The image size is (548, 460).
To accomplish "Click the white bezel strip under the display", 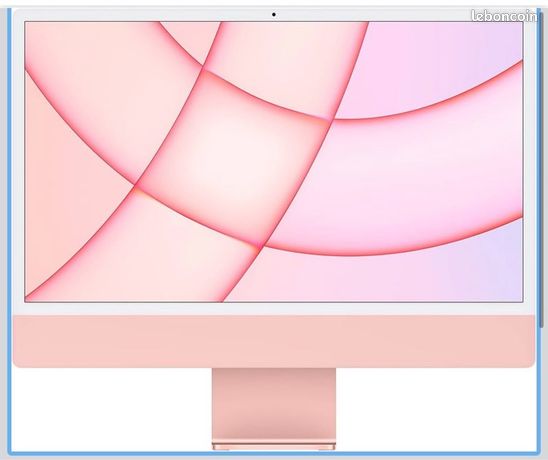I will pyautogui.click(x=274, y=309).
